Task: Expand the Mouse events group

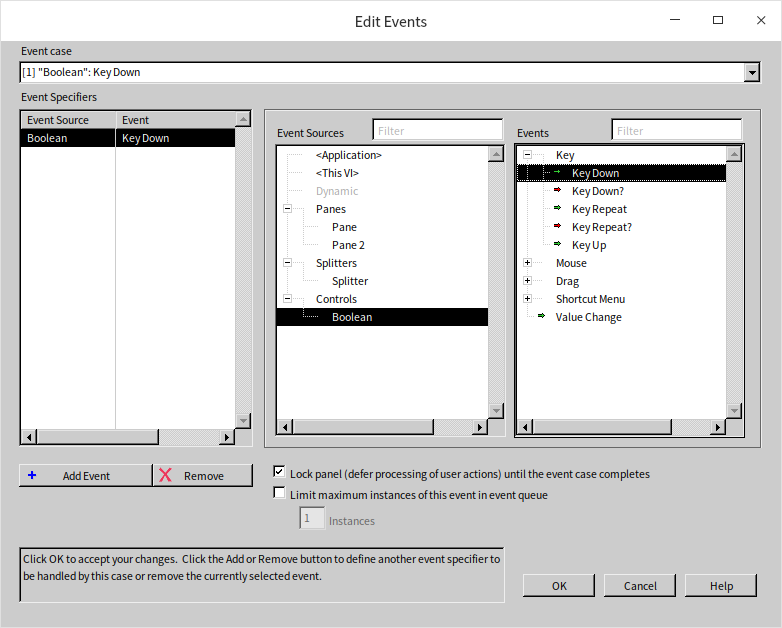Action: pyautogui.click(x=527, y=263)
